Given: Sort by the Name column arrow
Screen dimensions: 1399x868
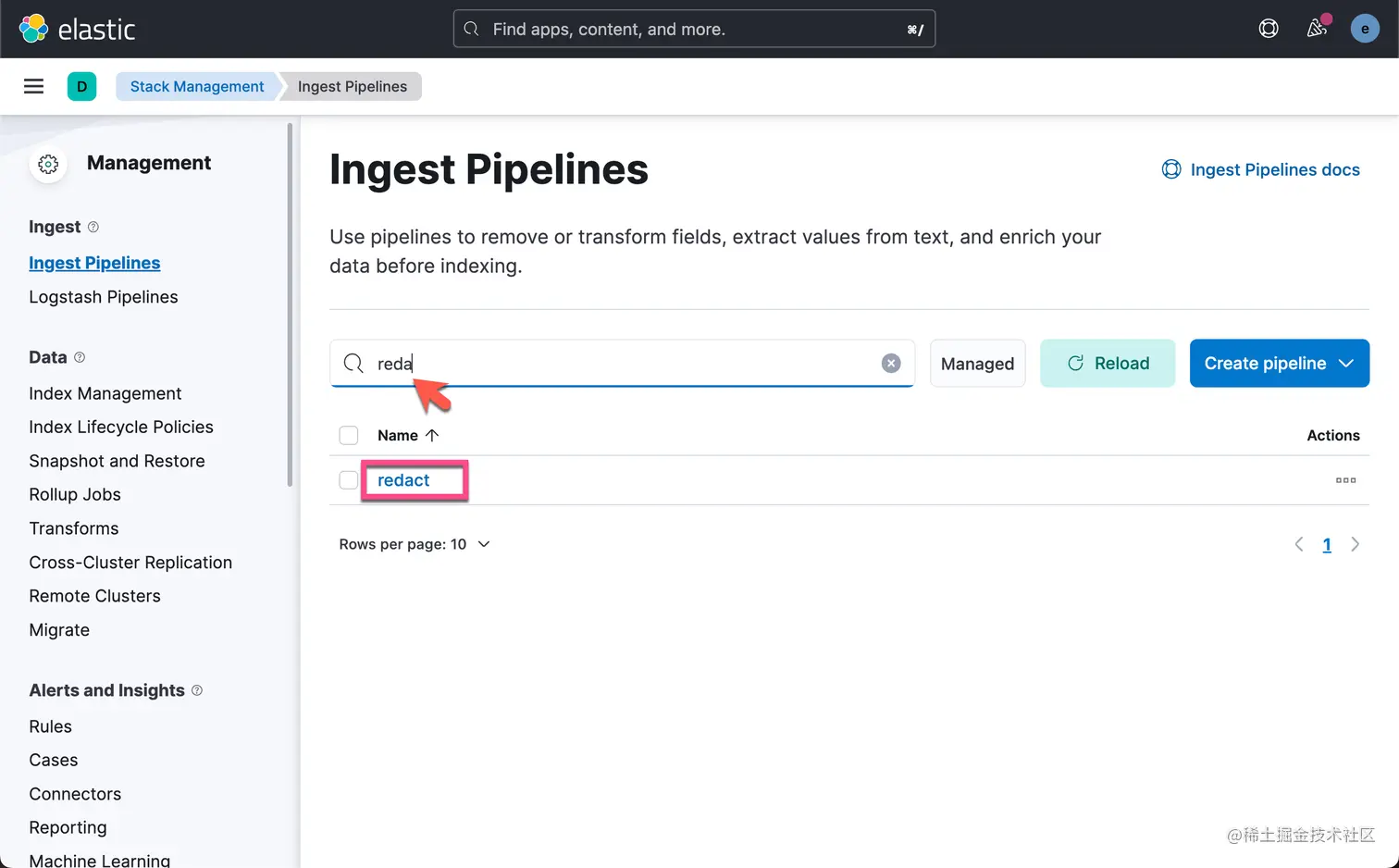Looking at the screenshot, I should pyautogui.click(x=432, y=435).
